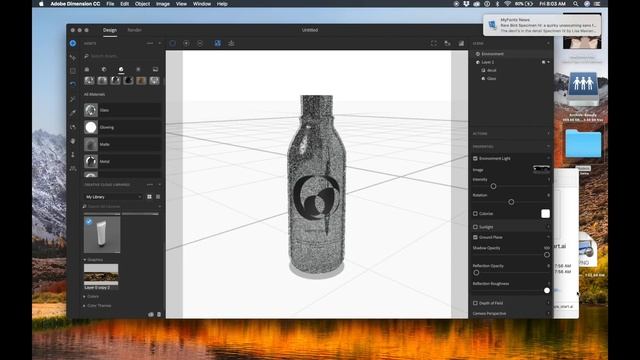
Task: Open the Object menu
Action: [x=142, y=4]
